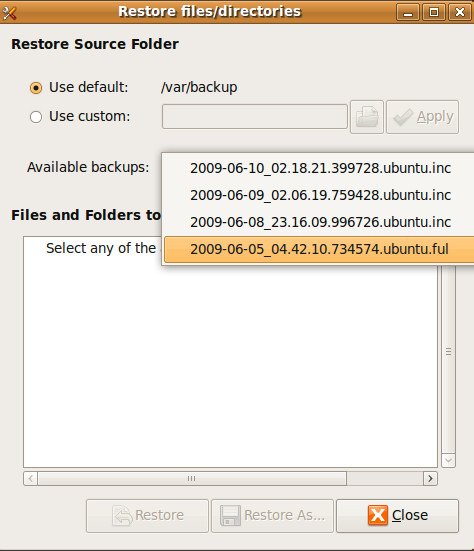
Task: Minimize the Restore files/directories window
Action: (408, 12)
